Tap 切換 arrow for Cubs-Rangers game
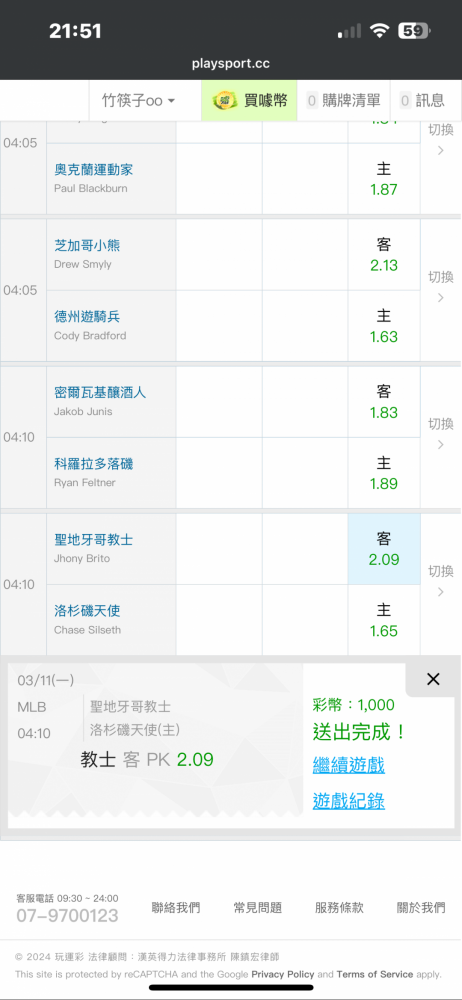The width and height of the screenshot is (462, 1000). click(x=440, y=287)
